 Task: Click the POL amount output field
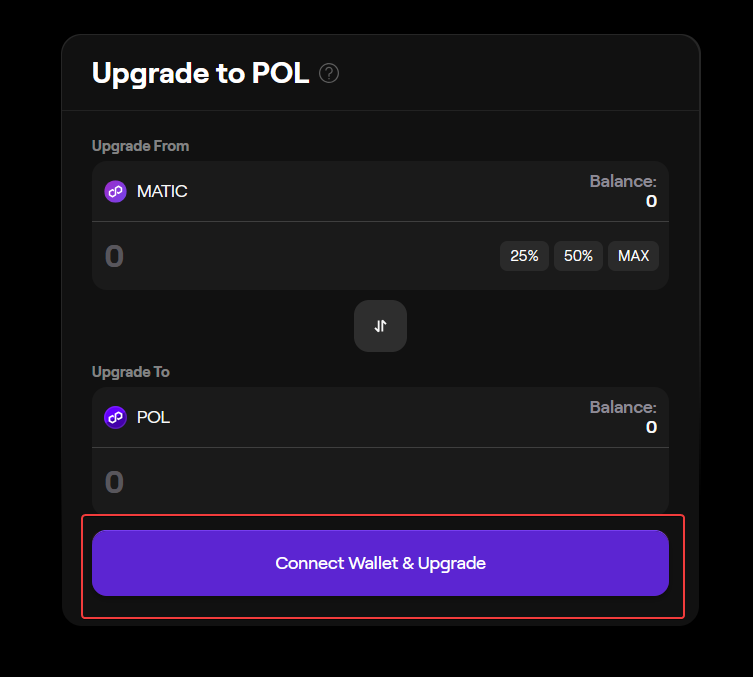click(x=380, y=482)
